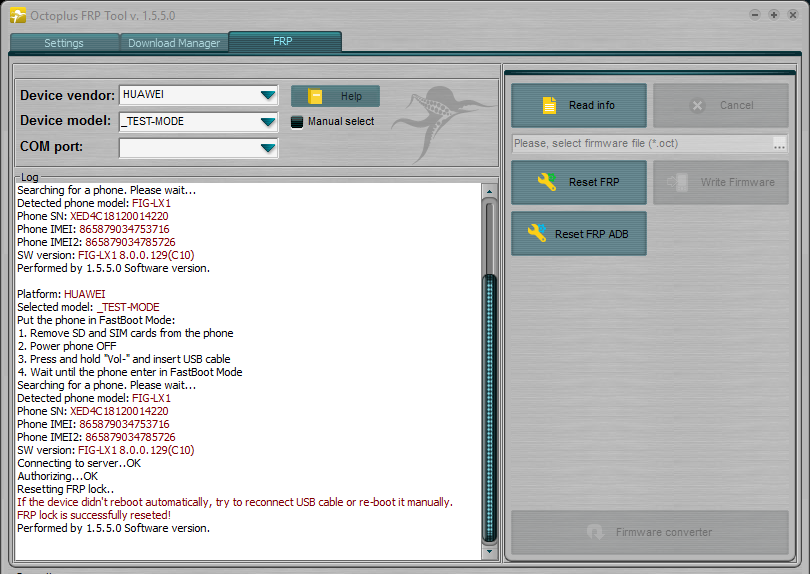Click the phone icon on Write Firmware
This screenshot has width=810, height=574.
click(x=678, y=182)
